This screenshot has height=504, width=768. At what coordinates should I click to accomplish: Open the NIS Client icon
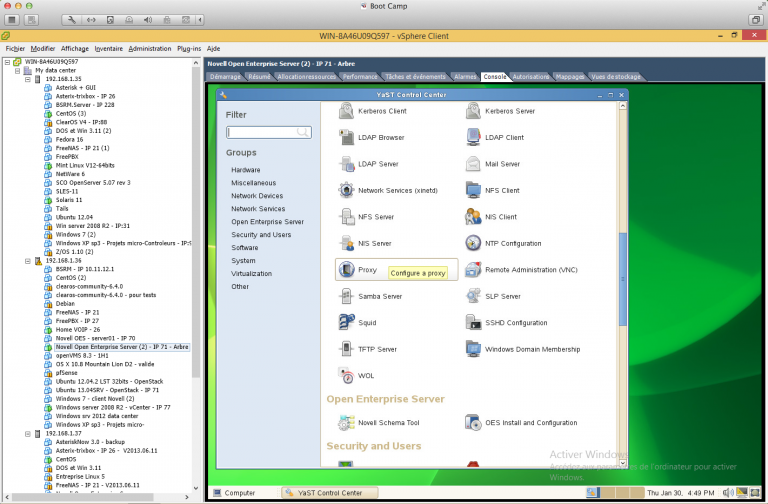473,217
